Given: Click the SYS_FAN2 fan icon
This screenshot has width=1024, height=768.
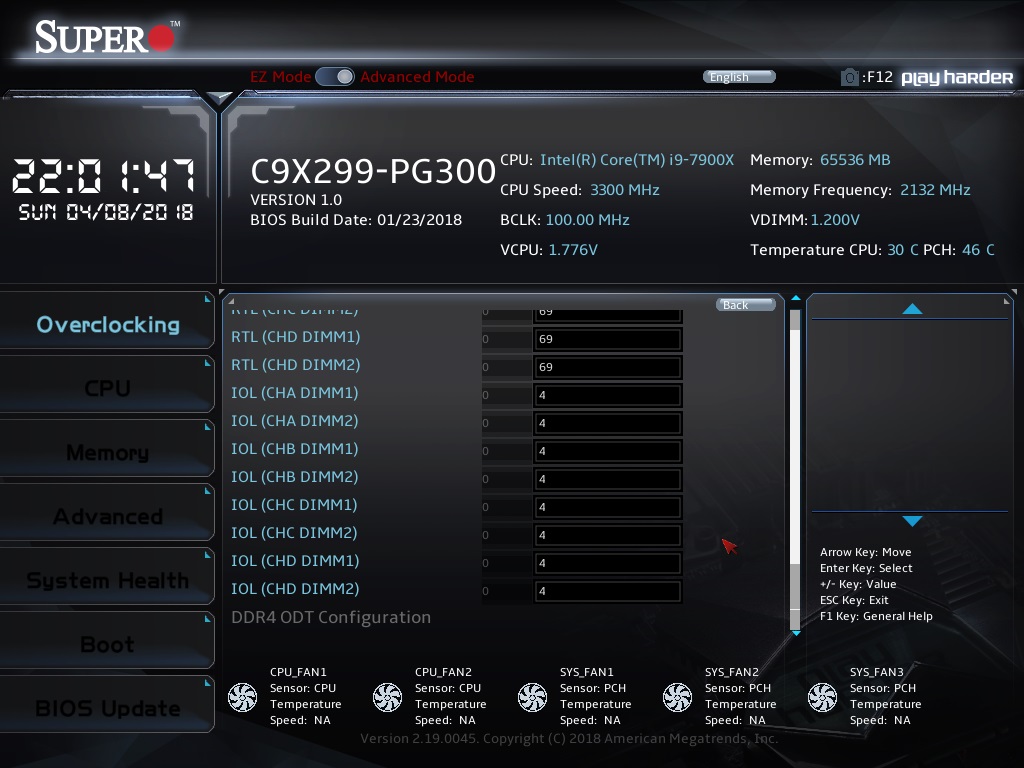Looking at the screenshot, I should tap(677, 697).
